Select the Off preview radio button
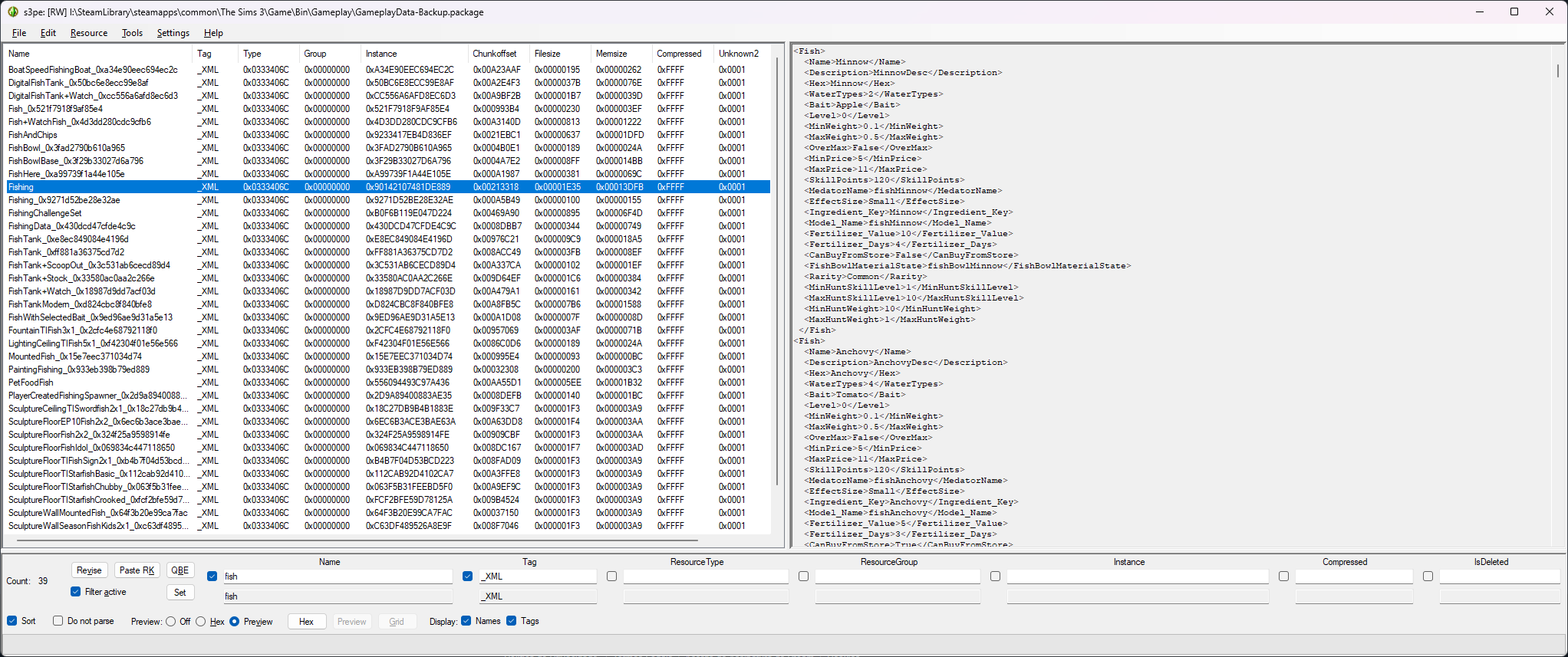This screenshot has width=1568, height=657. coord(171,622)
